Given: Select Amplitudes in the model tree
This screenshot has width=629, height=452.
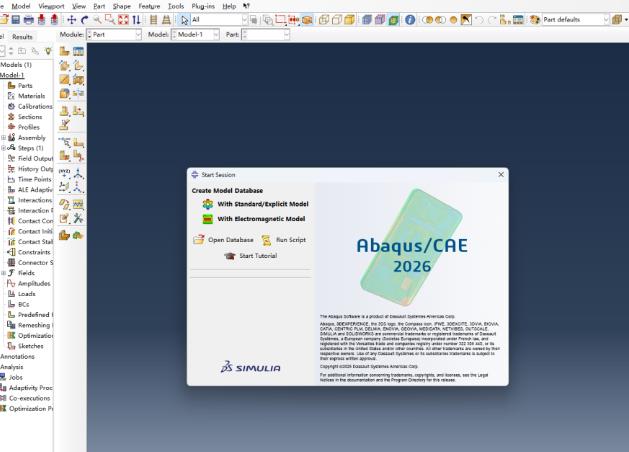Looking at the screenshot, I should 34,284.
